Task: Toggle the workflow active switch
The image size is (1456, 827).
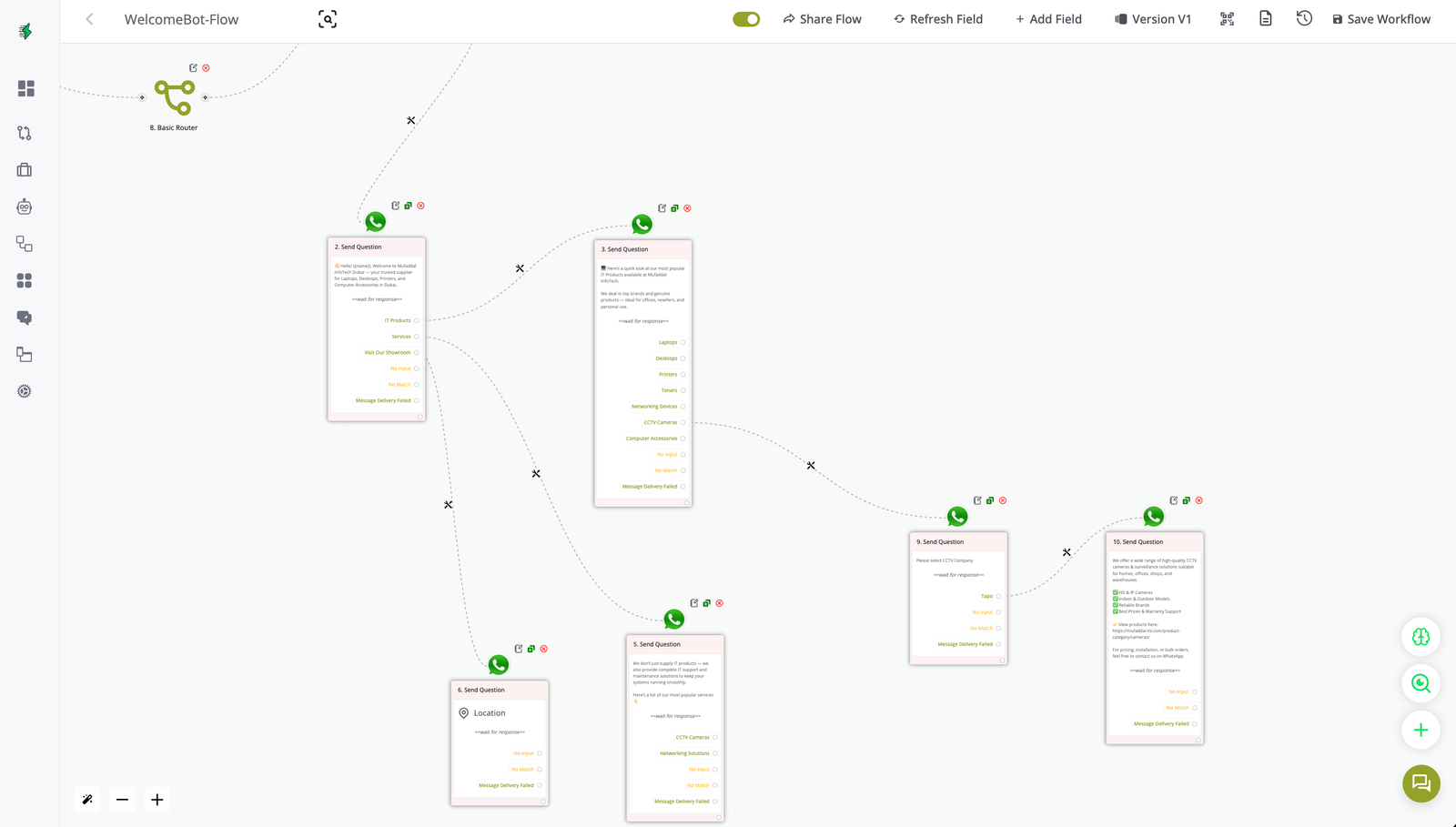Action: pos(746,19)
